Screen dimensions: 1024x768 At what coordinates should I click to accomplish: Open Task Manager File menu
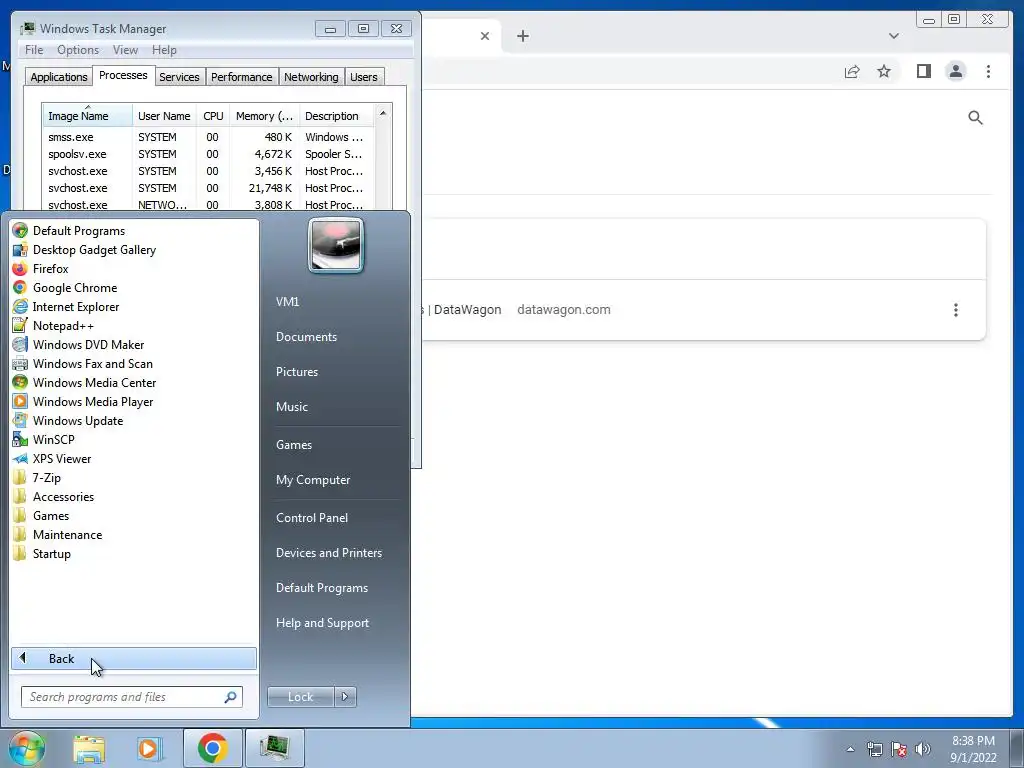[x=34, y=50]
